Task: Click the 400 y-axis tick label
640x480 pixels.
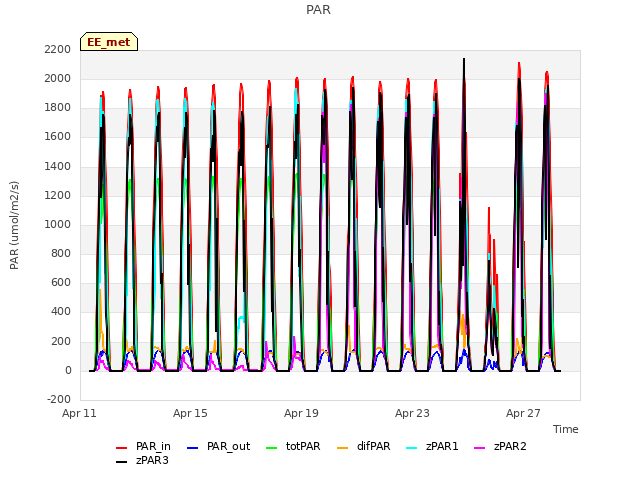Action: click(x=61, y=312)
